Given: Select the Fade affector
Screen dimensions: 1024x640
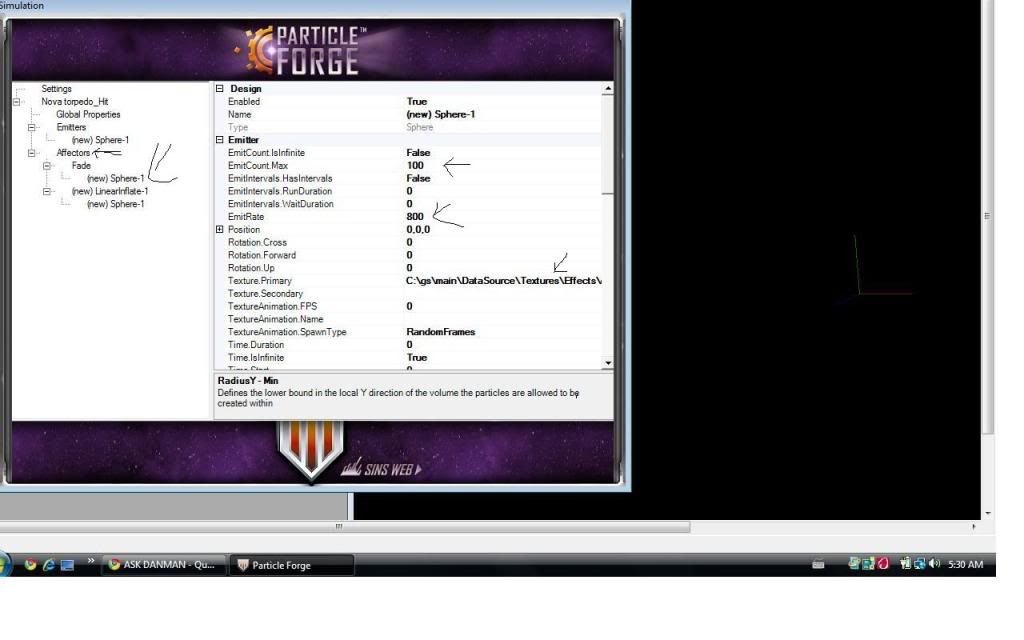Looking at the screenshot, I should (81, 166).
